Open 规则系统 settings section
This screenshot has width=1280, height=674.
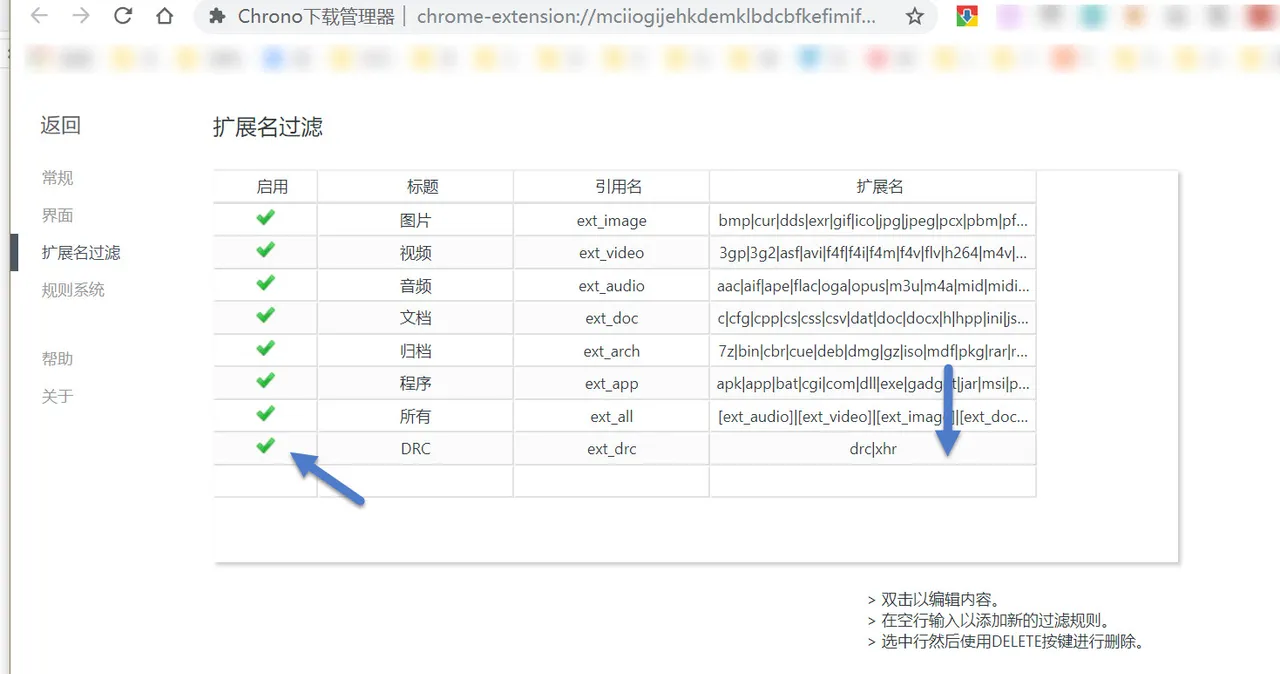73,290
